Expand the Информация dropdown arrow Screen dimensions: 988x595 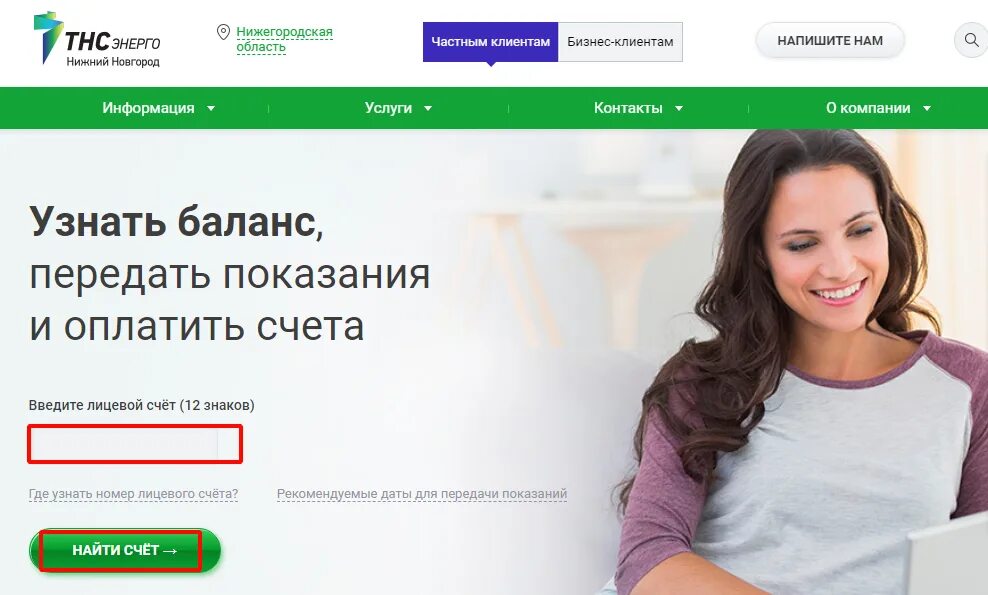[x=211, y=108]
